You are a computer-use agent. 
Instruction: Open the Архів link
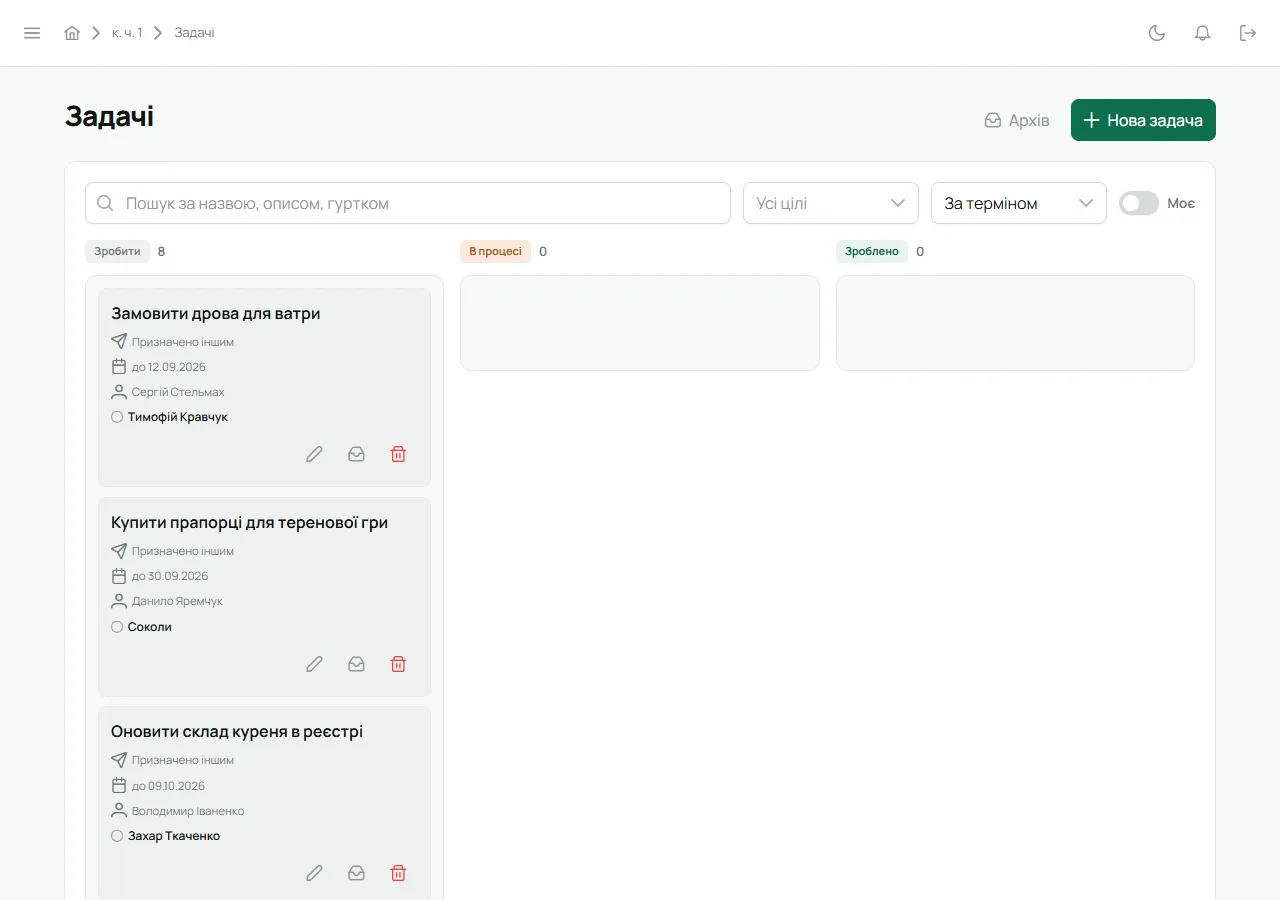[1017, 120]
